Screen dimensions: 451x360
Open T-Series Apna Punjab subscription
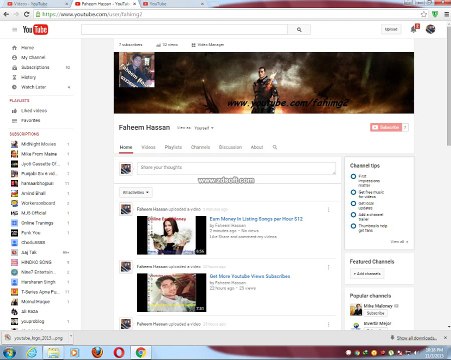pyautogui.click(x=40, y=292)
